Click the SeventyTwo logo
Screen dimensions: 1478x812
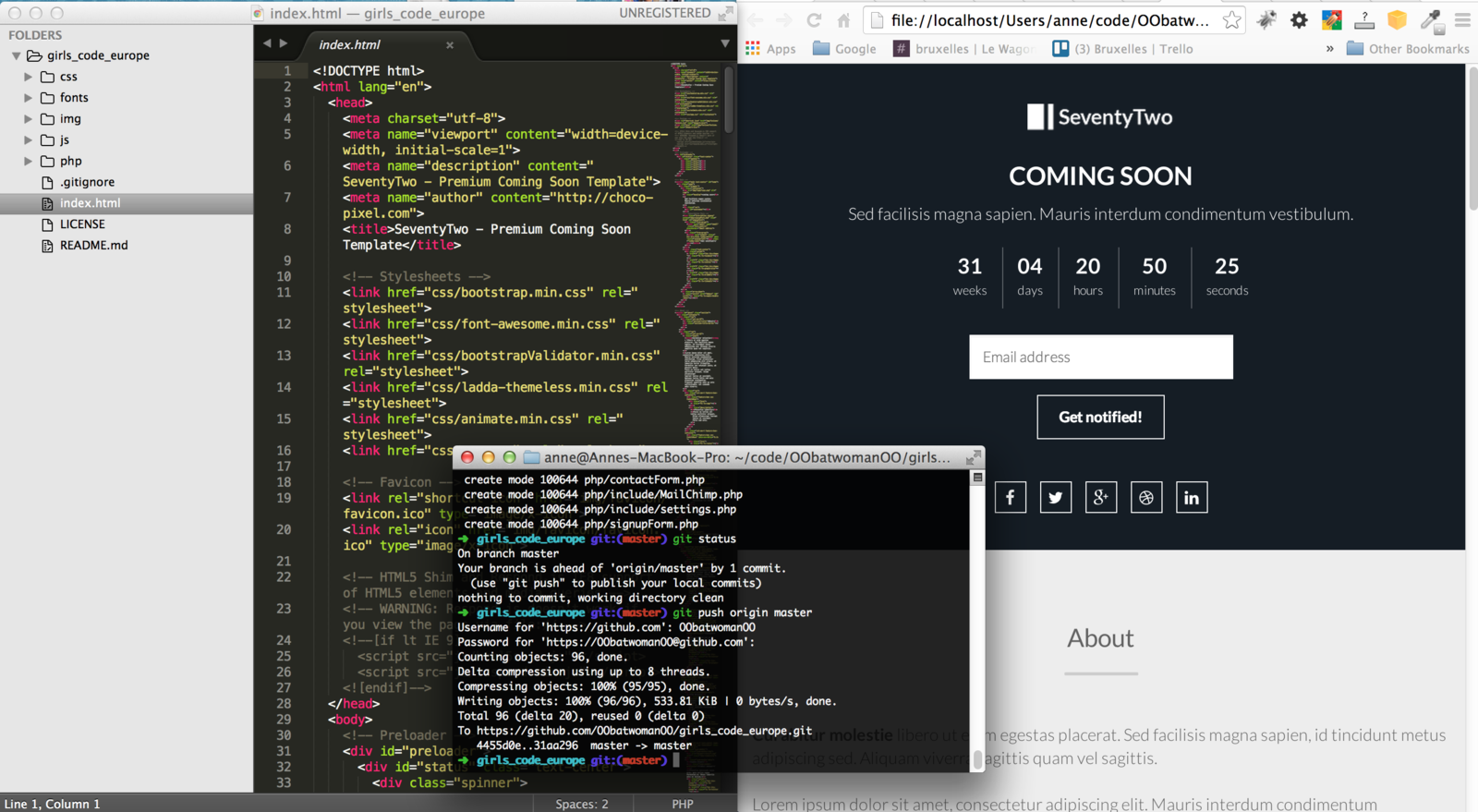pyautogui.click(x=1099, y=117)
